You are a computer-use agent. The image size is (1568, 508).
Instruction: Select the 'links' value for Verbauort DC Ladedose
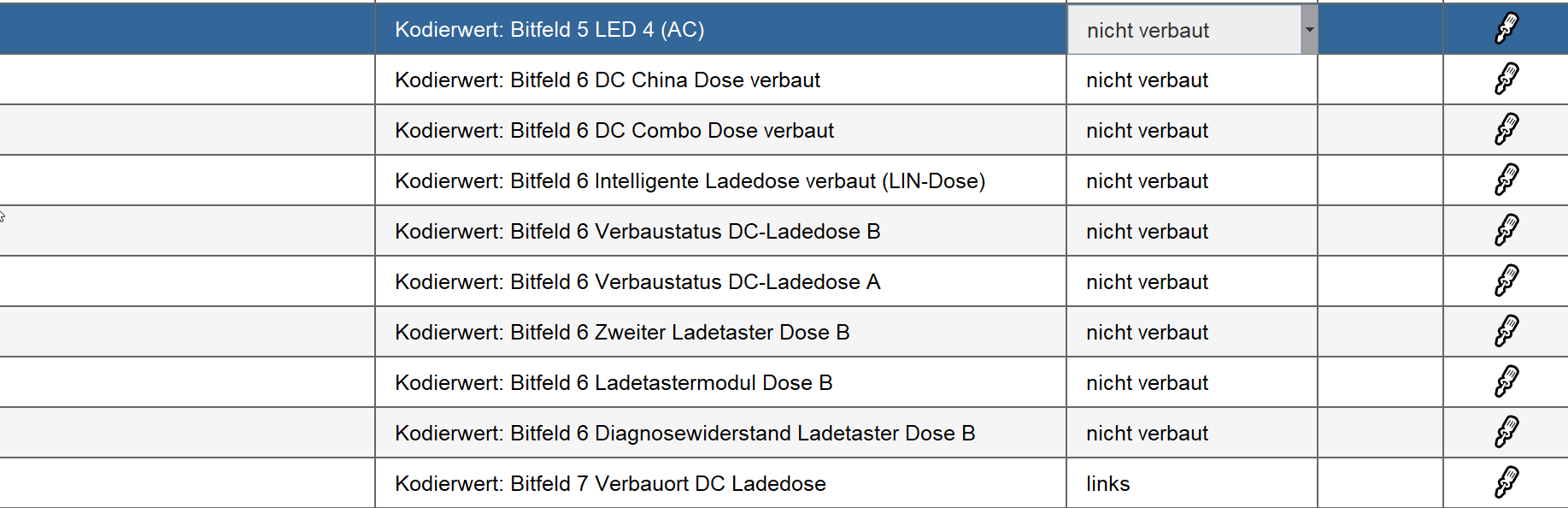click(x=1108, y=484)
